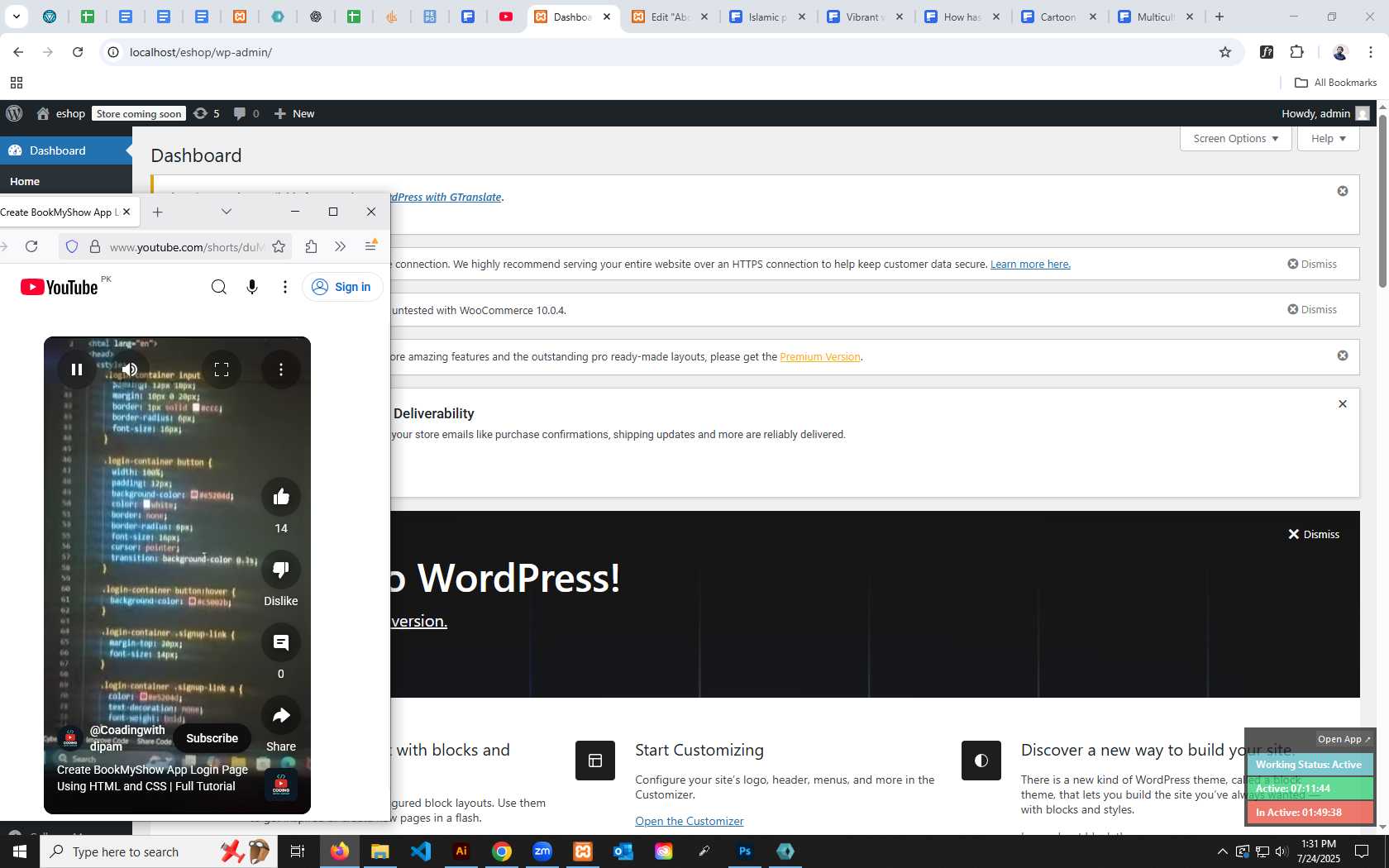The width and height of the screenshot is (1389, 868).
Task: Click the Firefox YouTube URL field
Action: [187, 246]
